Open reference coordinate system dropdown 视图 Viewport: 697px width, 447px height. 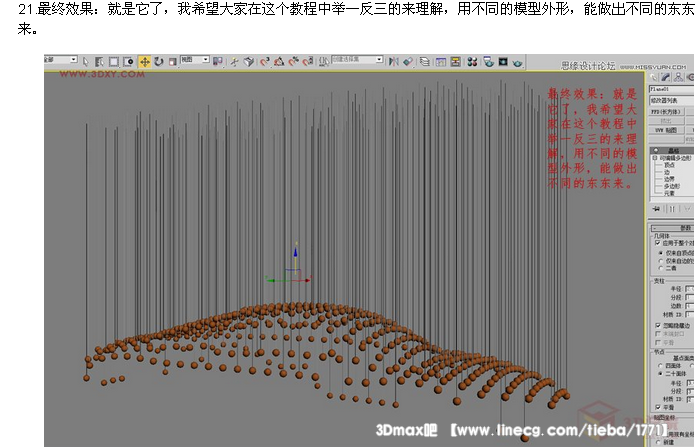[x=195, y=59]
